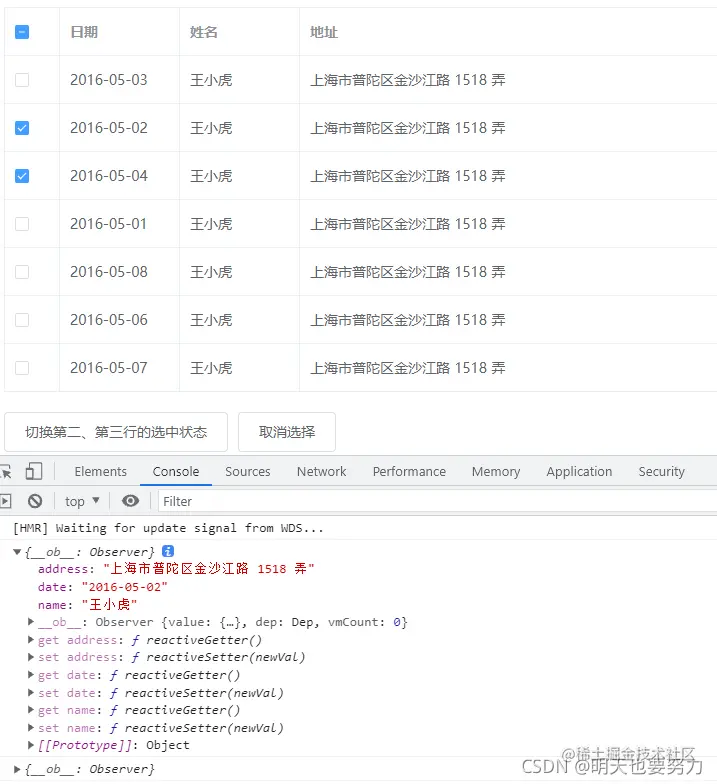Screen dimensions: 717x784
Task: Open the Sources tab
Action: [x=248, y=472]
